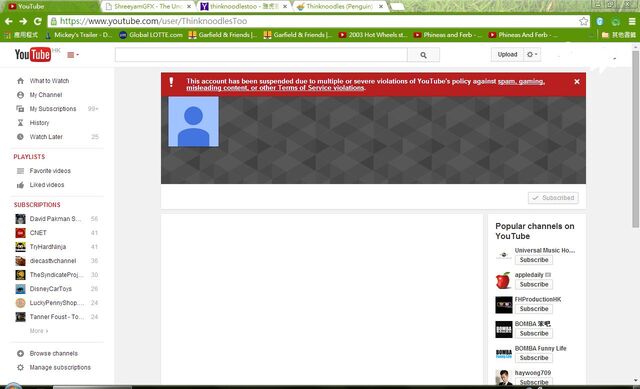Open settings gear dropdown beside Upload
640x389 pixels.
(532, 55)
